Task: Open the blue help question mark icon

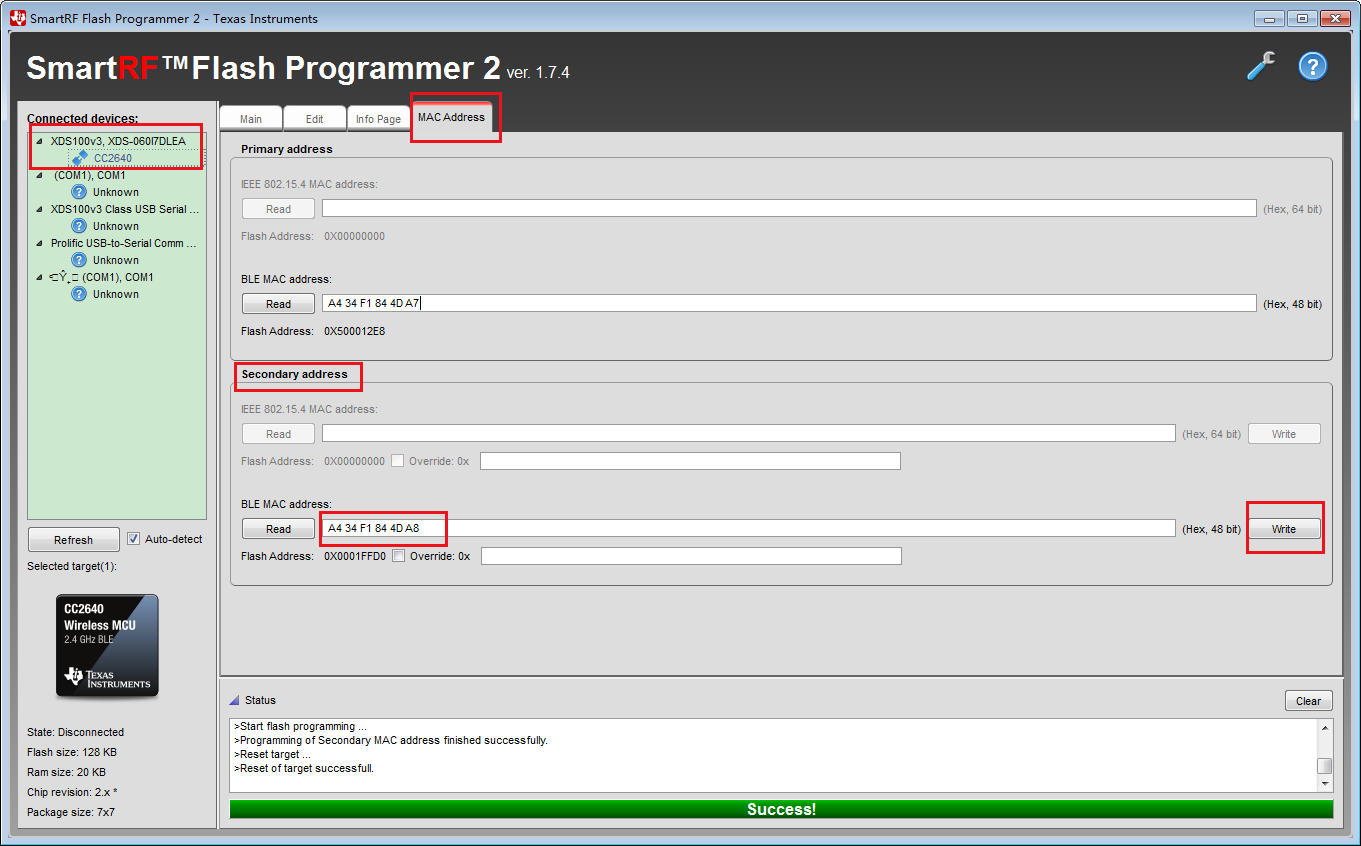Action: (x=1312, y=66)
